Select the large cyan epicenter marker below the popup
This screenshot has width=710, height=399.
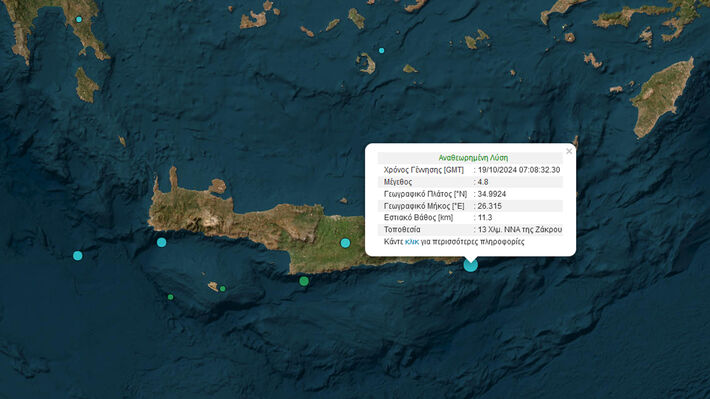click(470, 265)
